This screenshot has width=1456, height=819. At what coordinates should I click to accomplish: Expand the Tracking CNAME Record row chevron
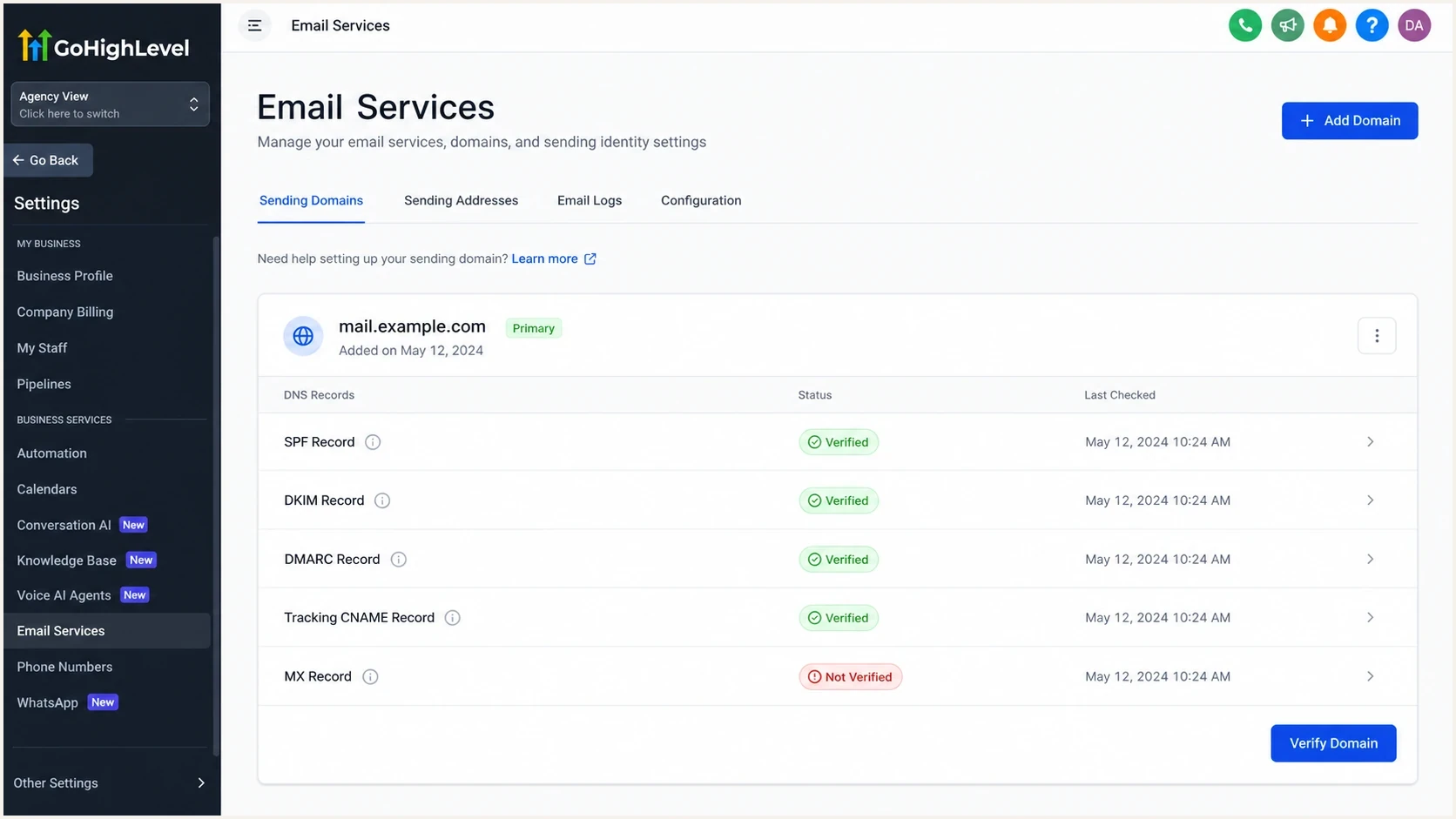[x=1370, y=618]
